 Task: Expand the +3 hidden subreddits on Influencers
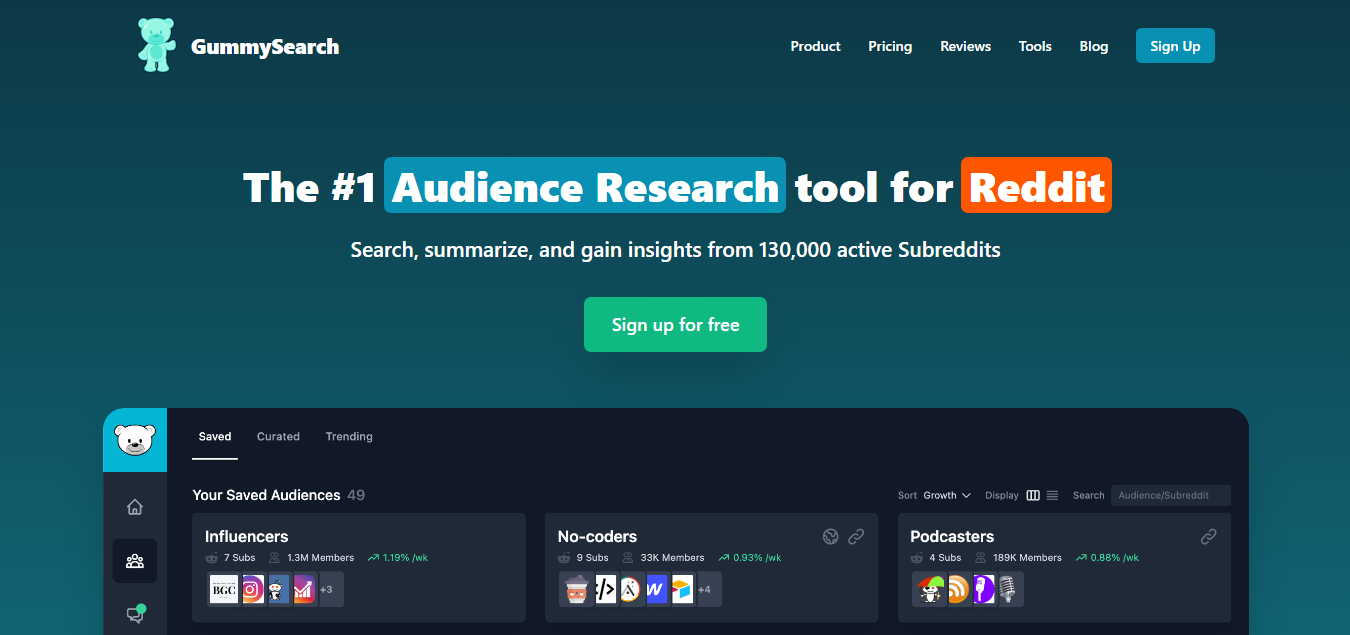329,589
